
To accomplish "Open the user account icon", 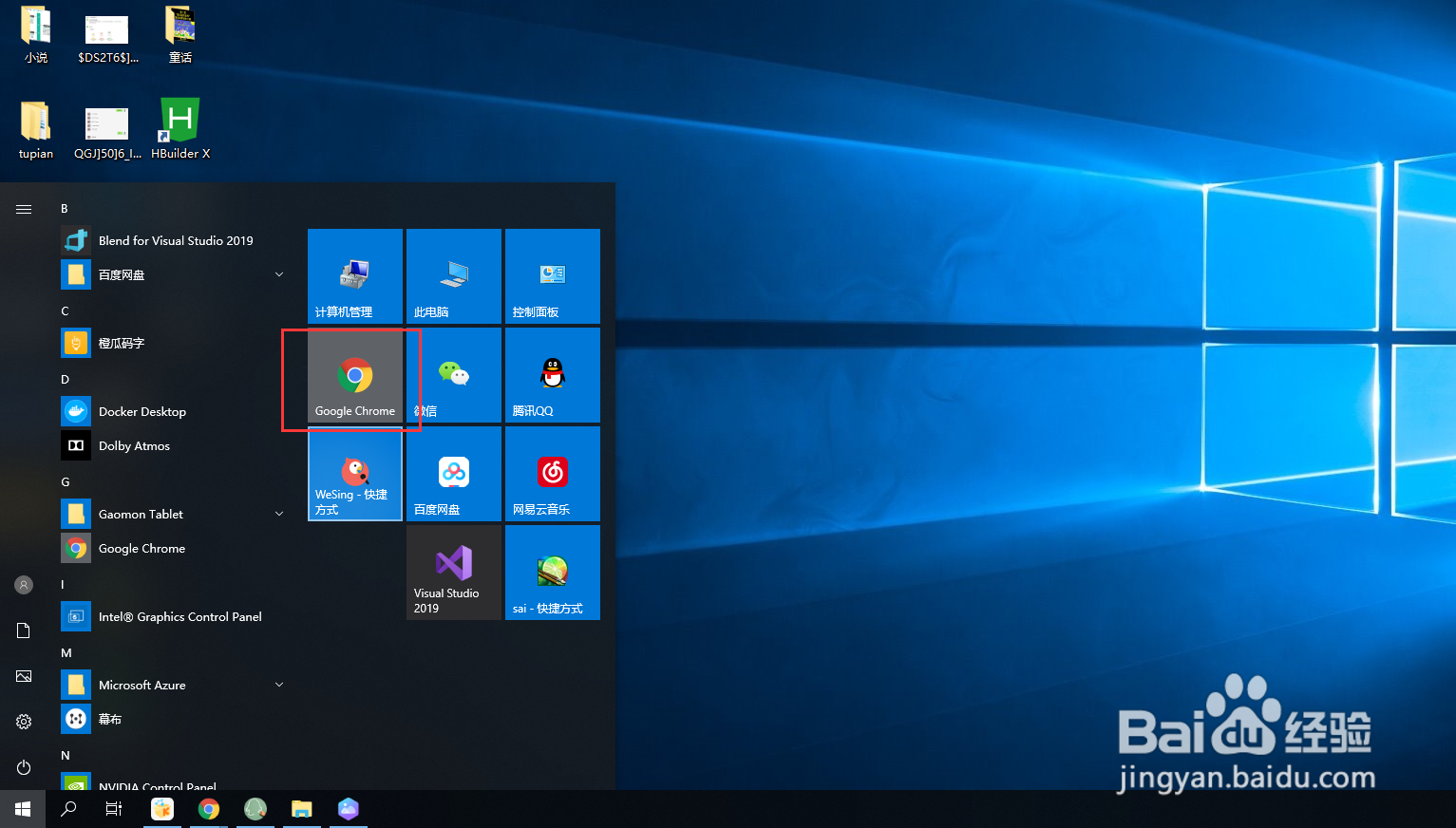I will pos(24,585).
